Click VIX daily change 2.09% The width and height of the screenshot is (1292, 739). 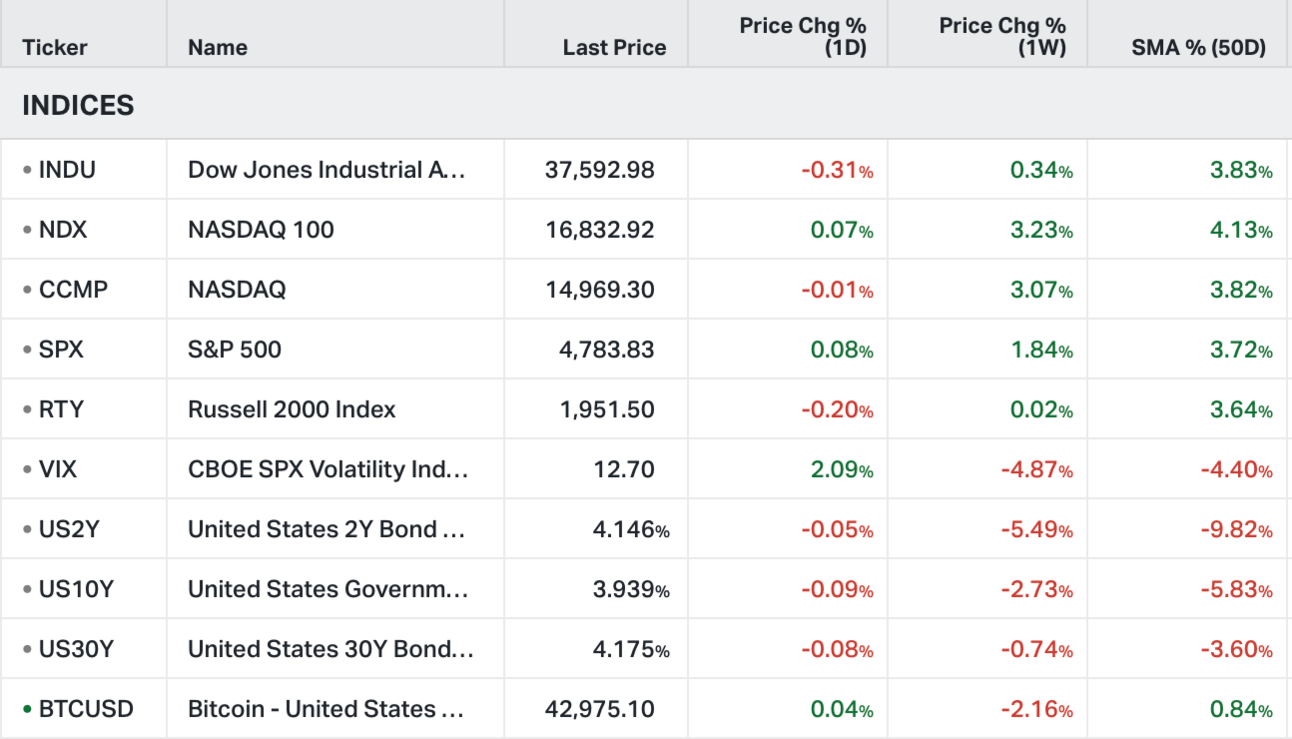click(842, 470)
